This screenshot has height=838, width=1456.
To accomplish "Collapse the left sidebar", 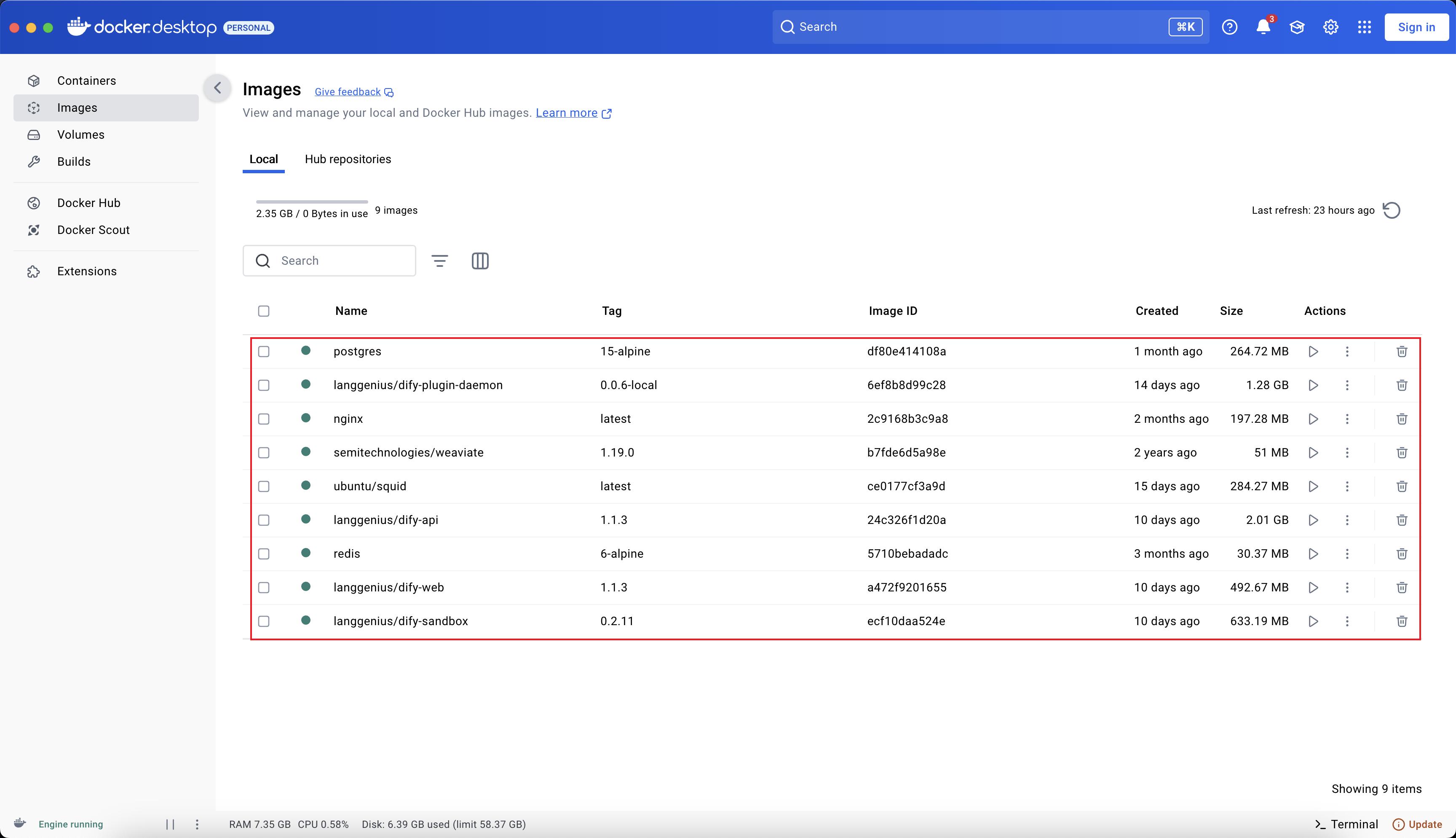I will [x=217, y=88].
